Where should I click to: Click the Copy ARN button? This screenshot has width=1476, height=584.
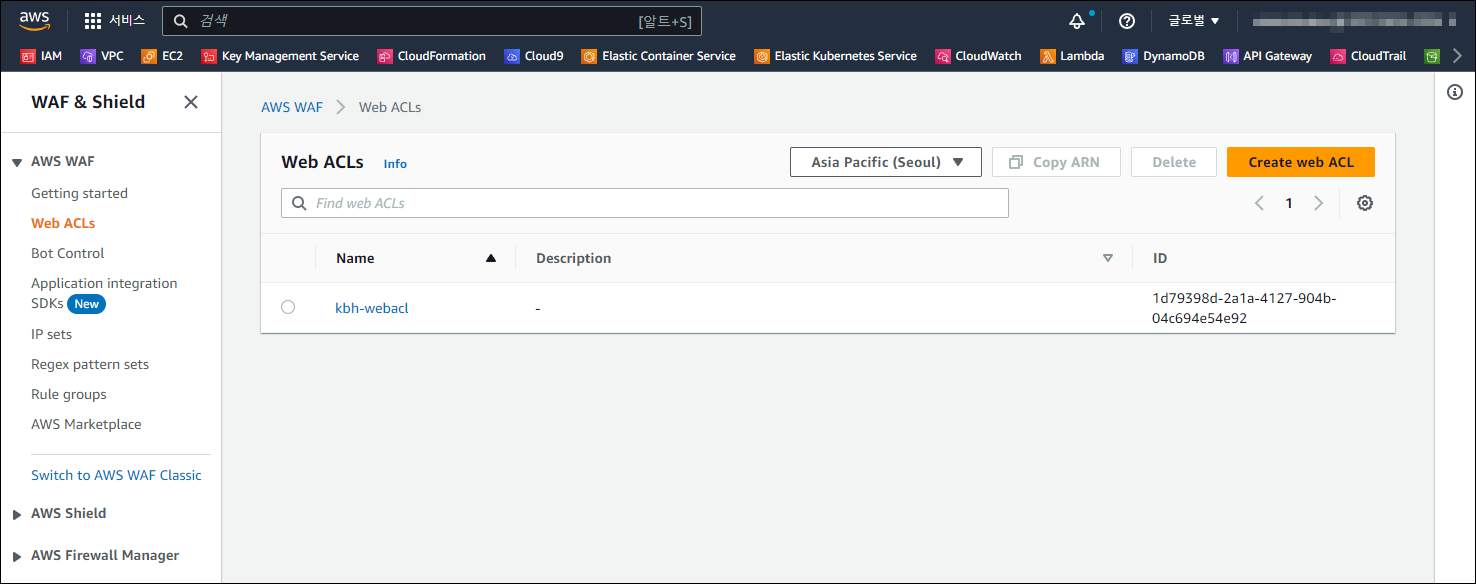[1056, 162]
